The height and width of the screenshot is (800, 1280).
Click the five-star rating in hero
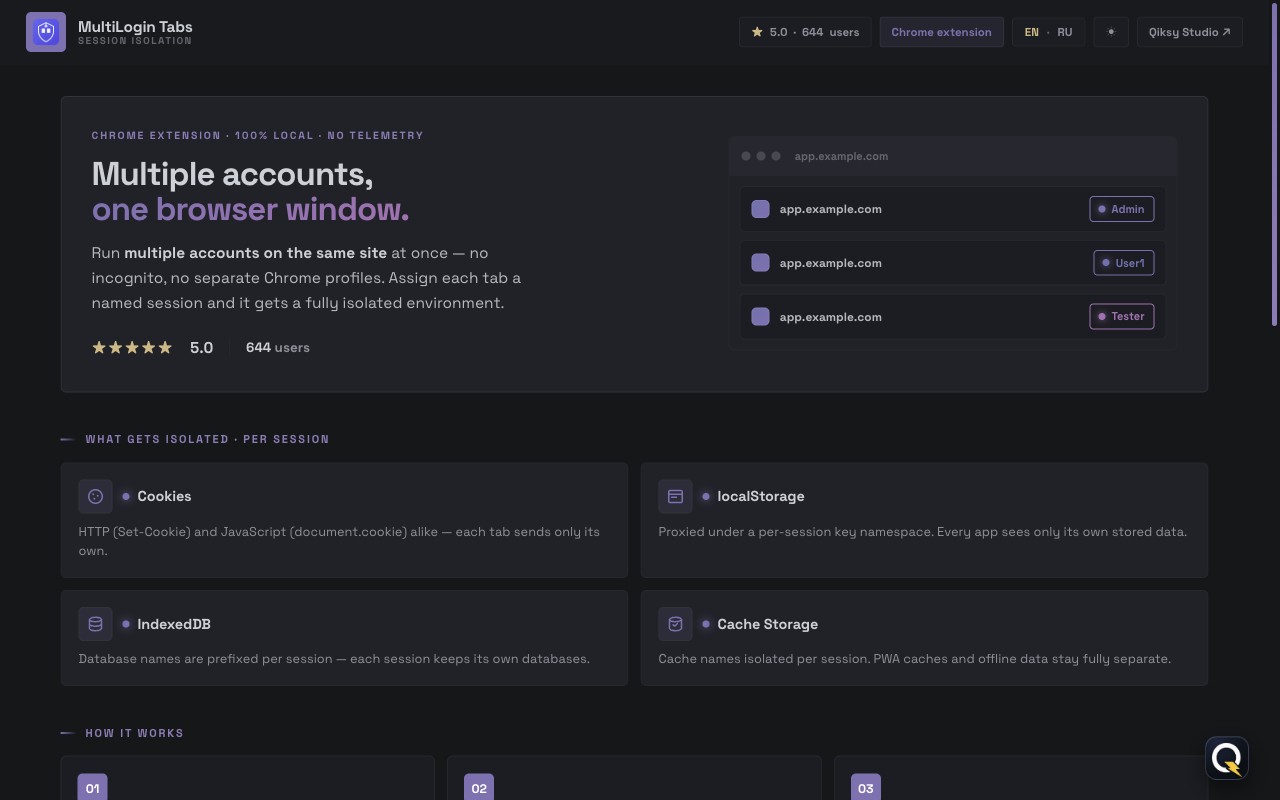pyautogui.click(x=132, y=348)
